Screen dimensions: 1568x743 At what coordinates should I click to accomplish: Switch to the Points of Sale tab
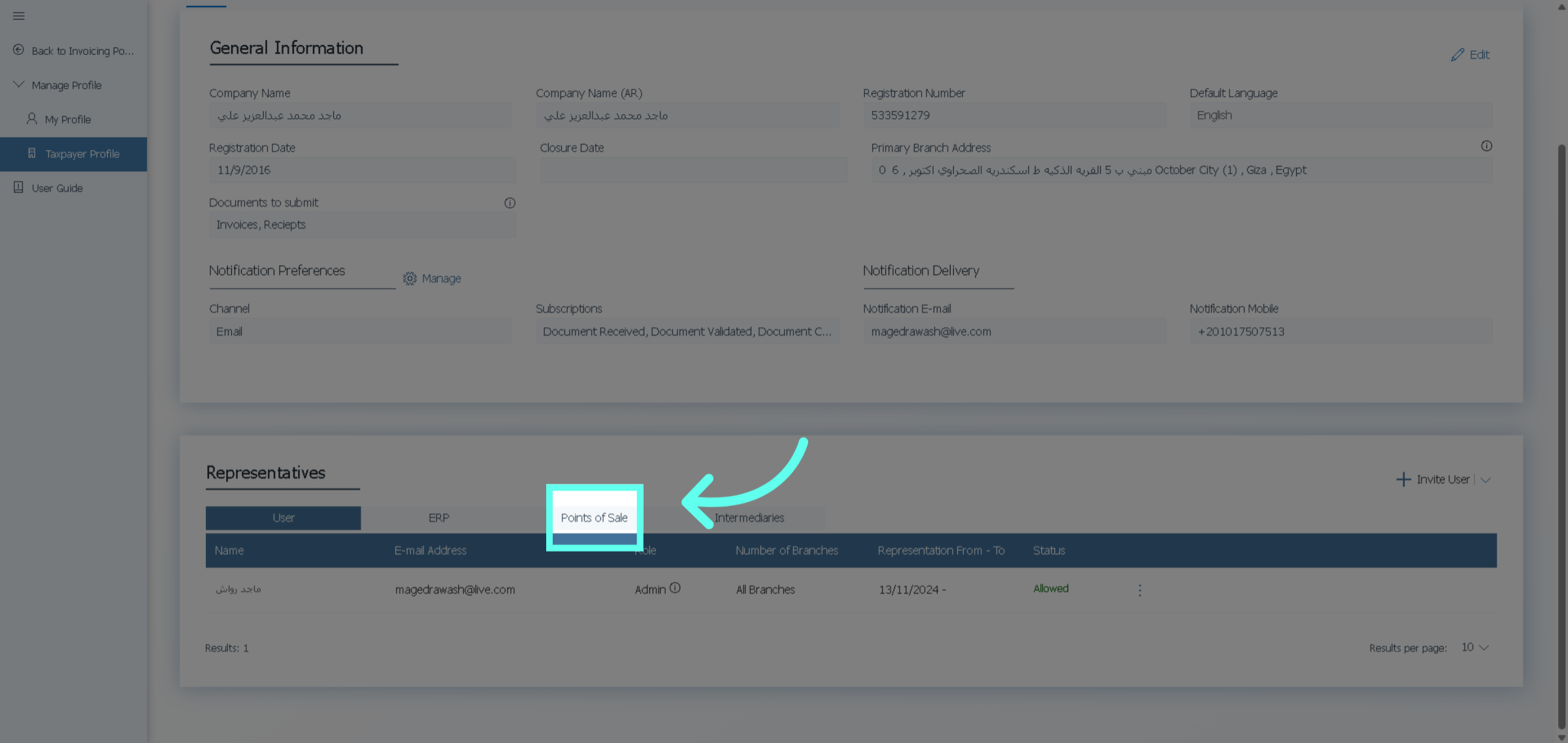(x=594, y=518)
